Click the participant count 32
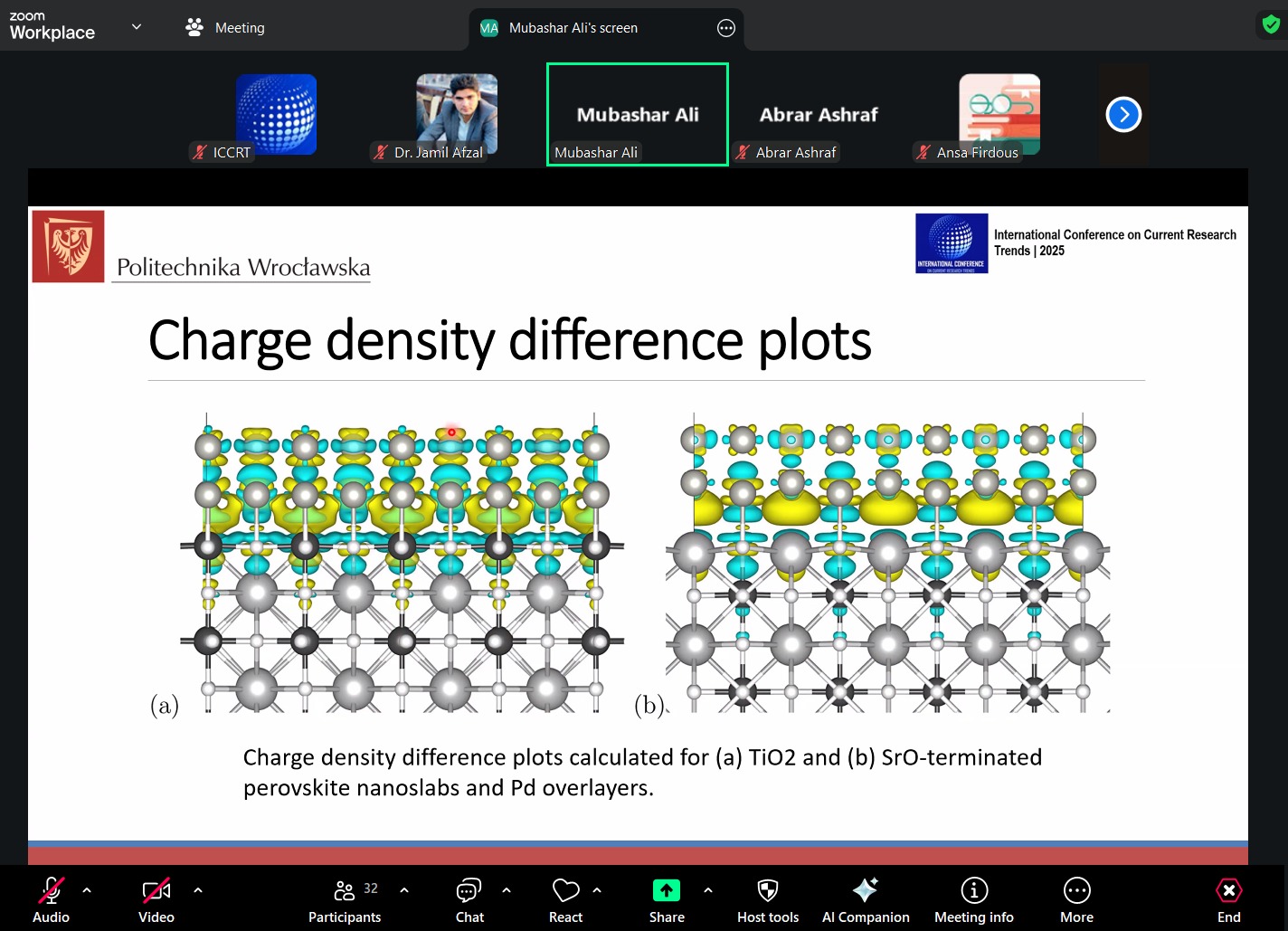The width and height of the screenshot is (1288, 931). click(371, 888)
